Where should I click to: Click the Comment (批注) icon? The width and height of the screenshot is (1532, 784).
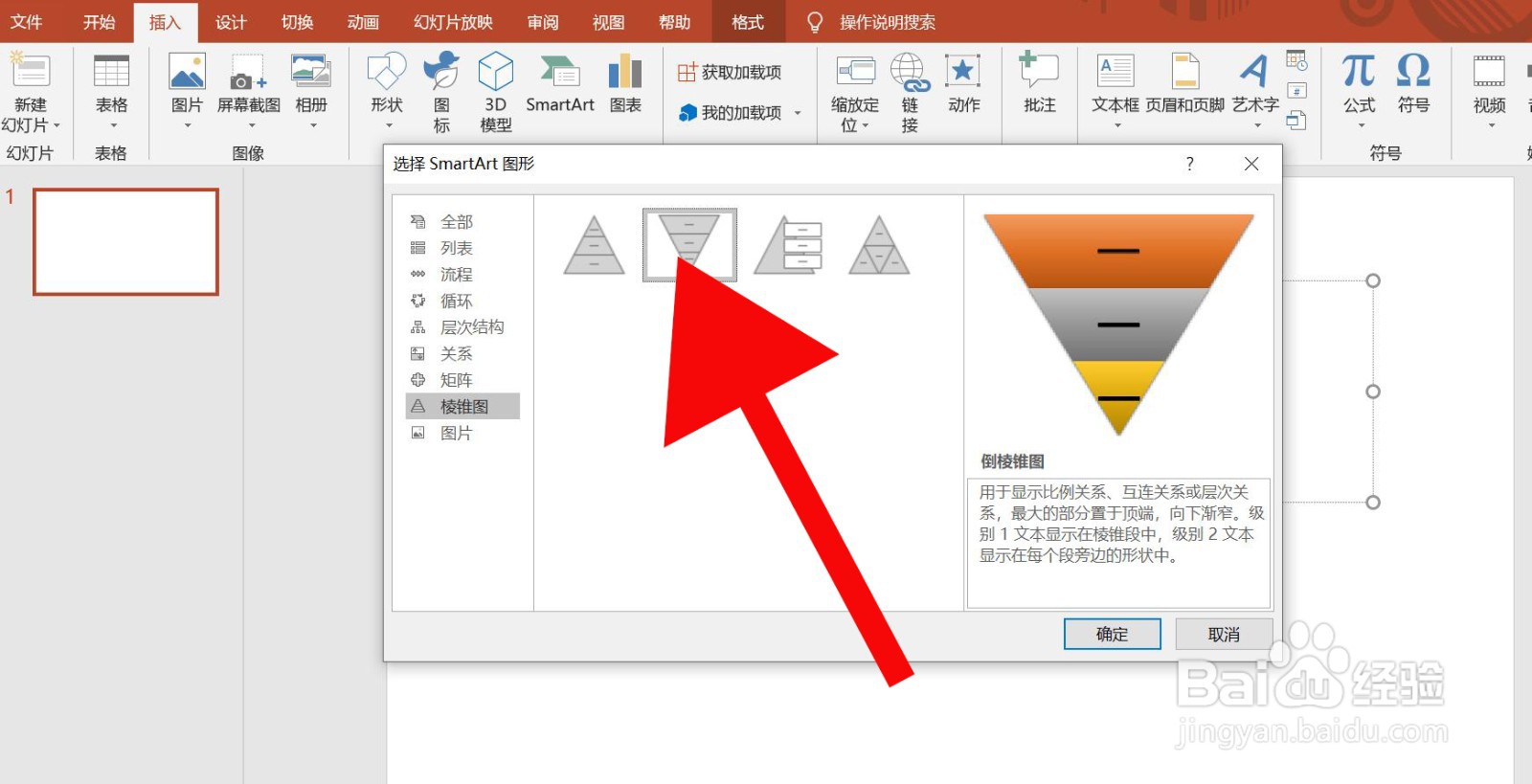pos(1039,71)
